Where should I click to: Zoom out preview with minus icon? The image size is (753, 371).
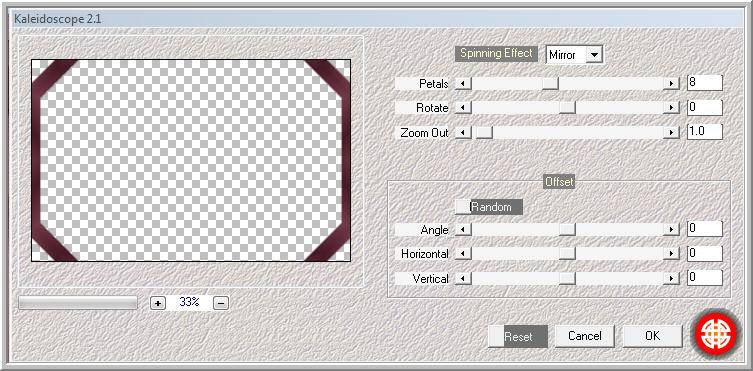click(220, 303)
